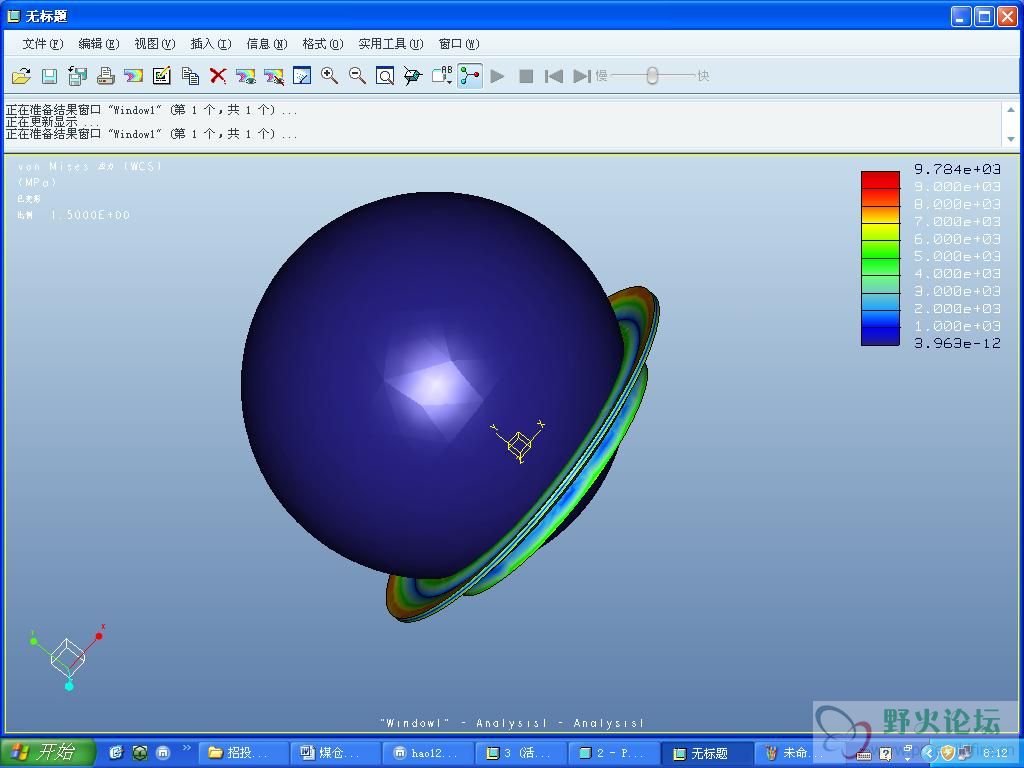1024x768 pixels.
Task: Step forward to next animation frame
Action: [x=581, y=76]
